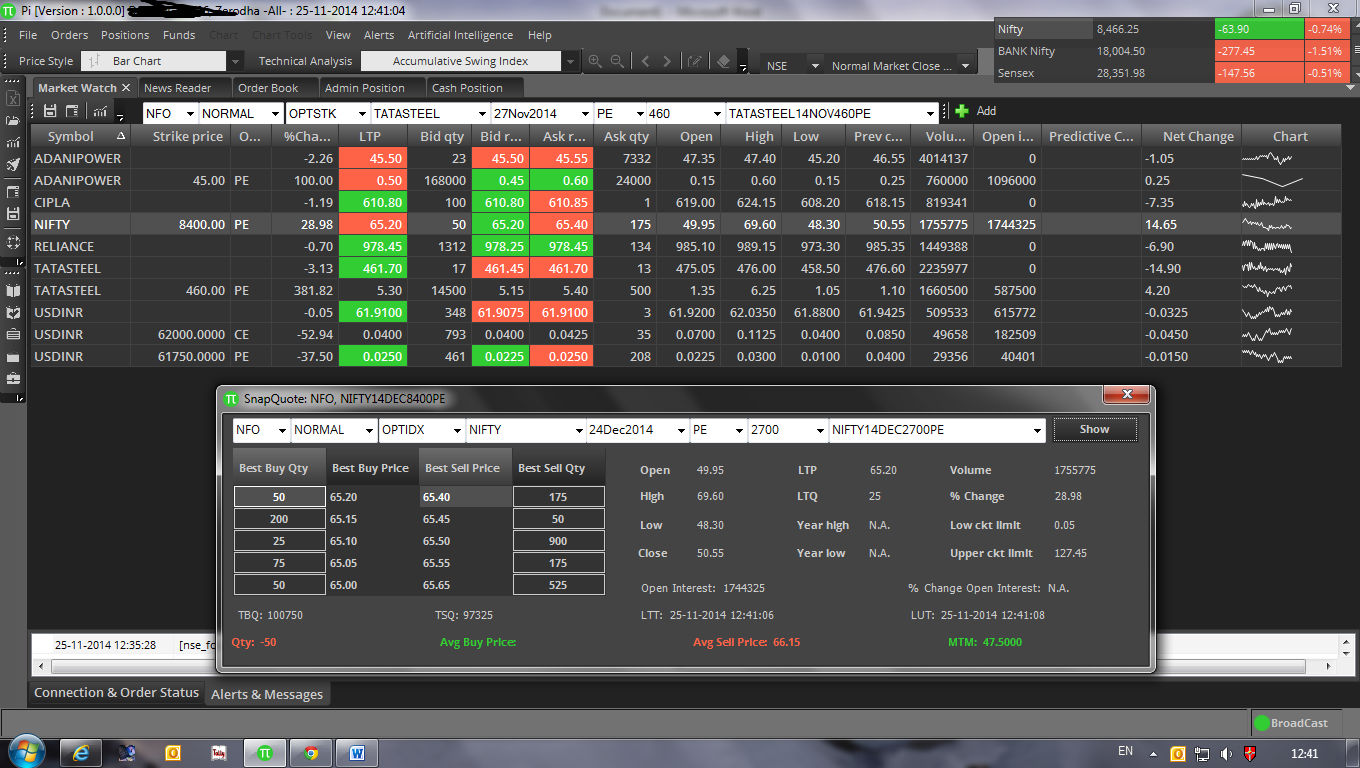
Task: Open Internet Explorer from the taskbar
Action: (x=82, y=752)
